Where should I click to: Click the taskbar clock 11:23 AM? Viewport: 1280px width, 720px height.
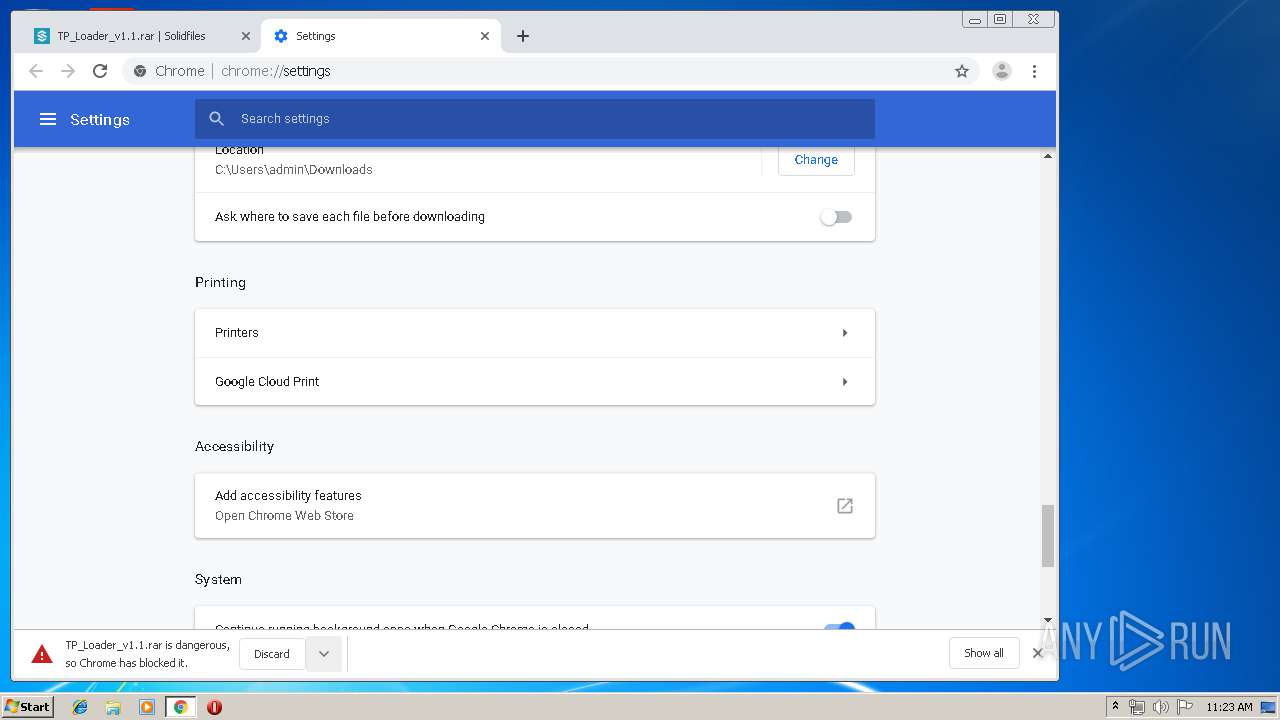[1229, 707]
